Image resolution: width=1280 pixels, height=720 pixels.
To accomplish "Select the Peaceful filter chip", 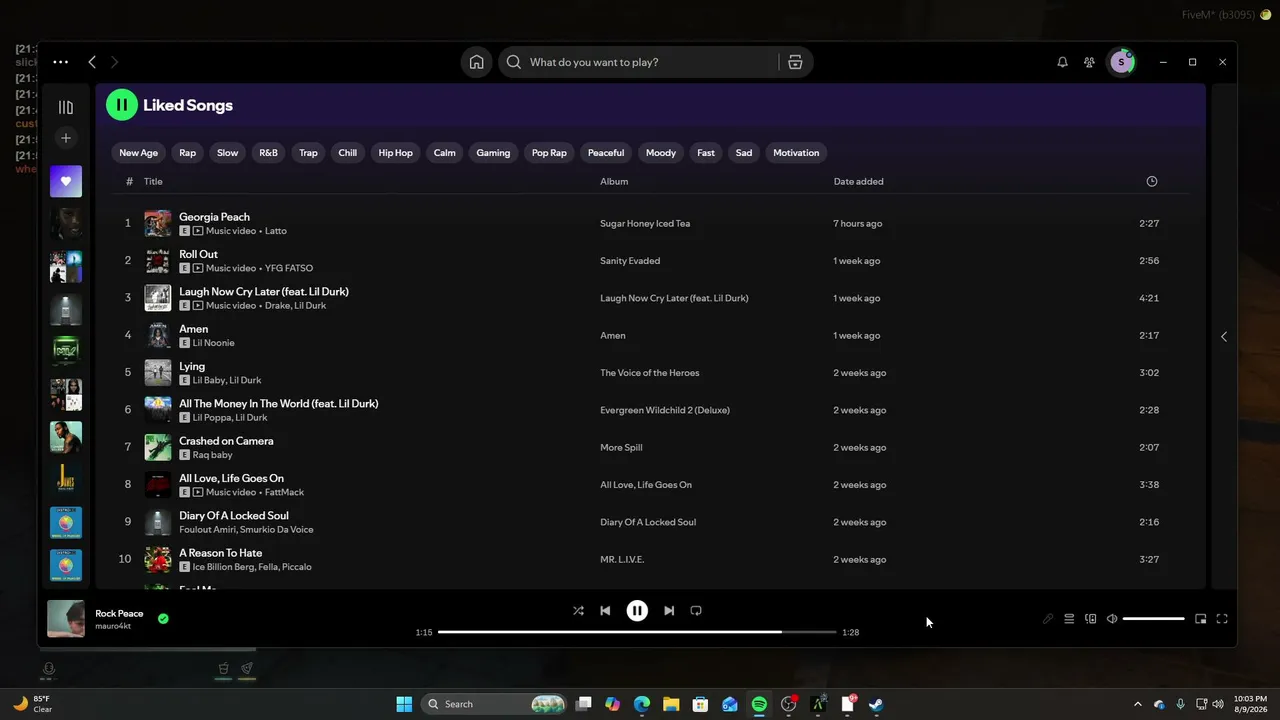I will coord(606,153).
